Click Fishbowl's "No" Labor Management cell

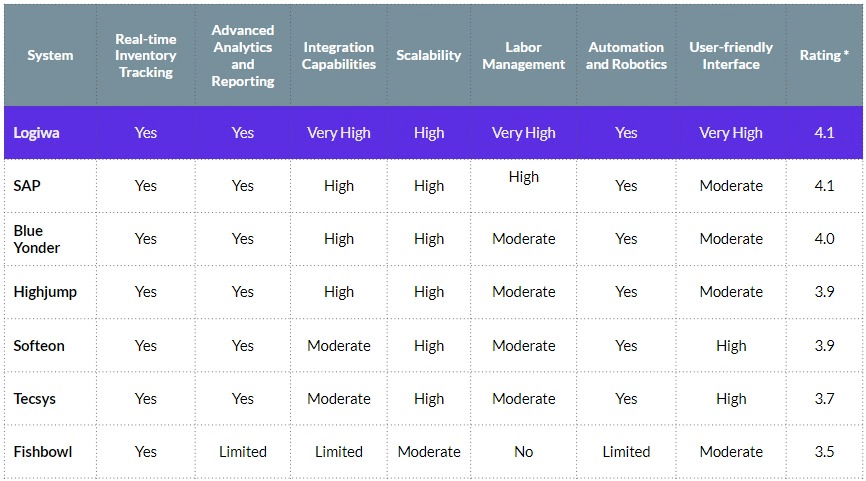524,452
